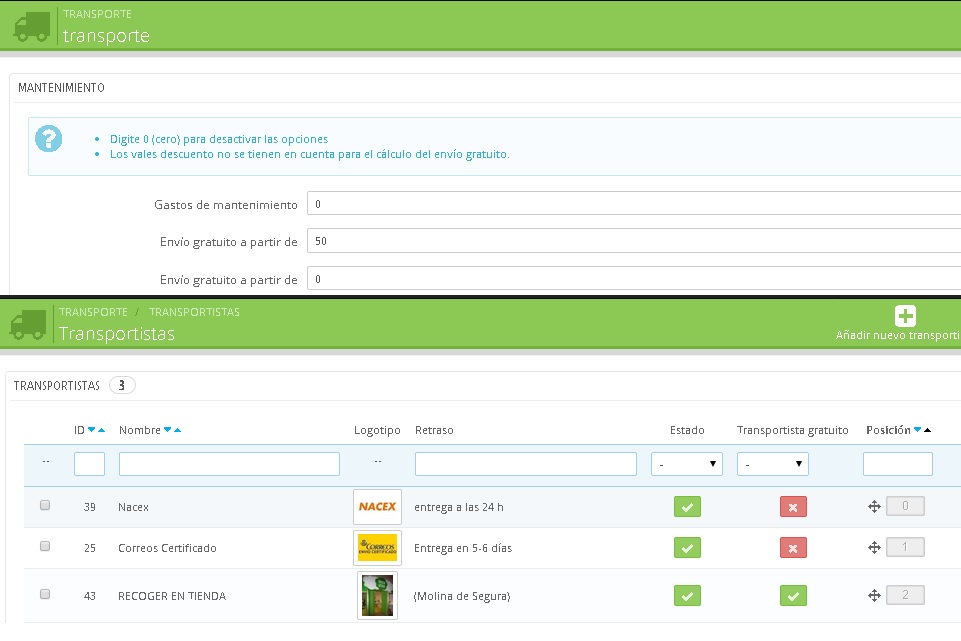Toggle Nacex Estado green checkmark
This screenshot has width=961, height=641.
[687, 507]
